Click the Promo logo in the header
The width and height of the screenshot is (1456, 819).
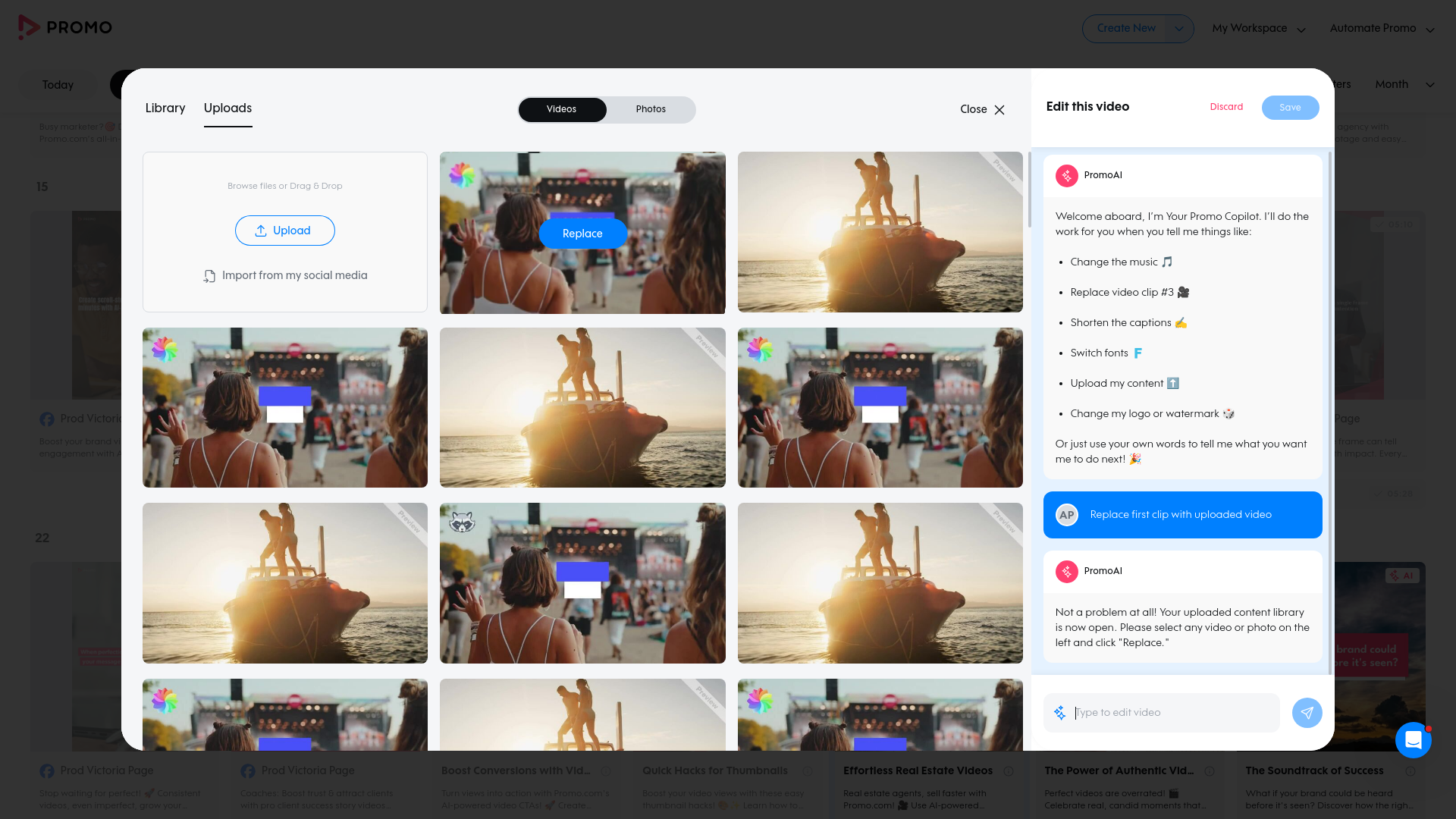pyautogui.click(x=65, y=27)
